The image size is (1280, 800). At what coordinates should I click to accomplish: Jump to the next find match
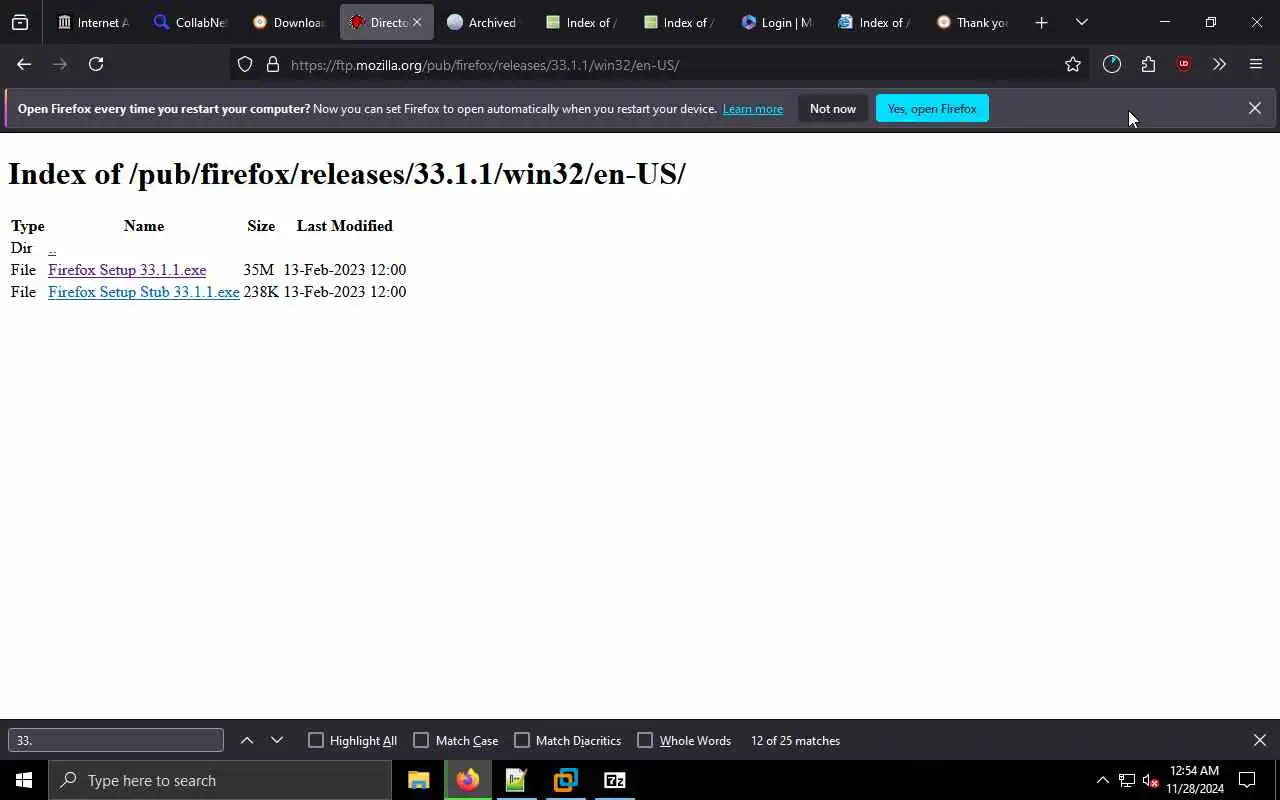click(277, 740)
